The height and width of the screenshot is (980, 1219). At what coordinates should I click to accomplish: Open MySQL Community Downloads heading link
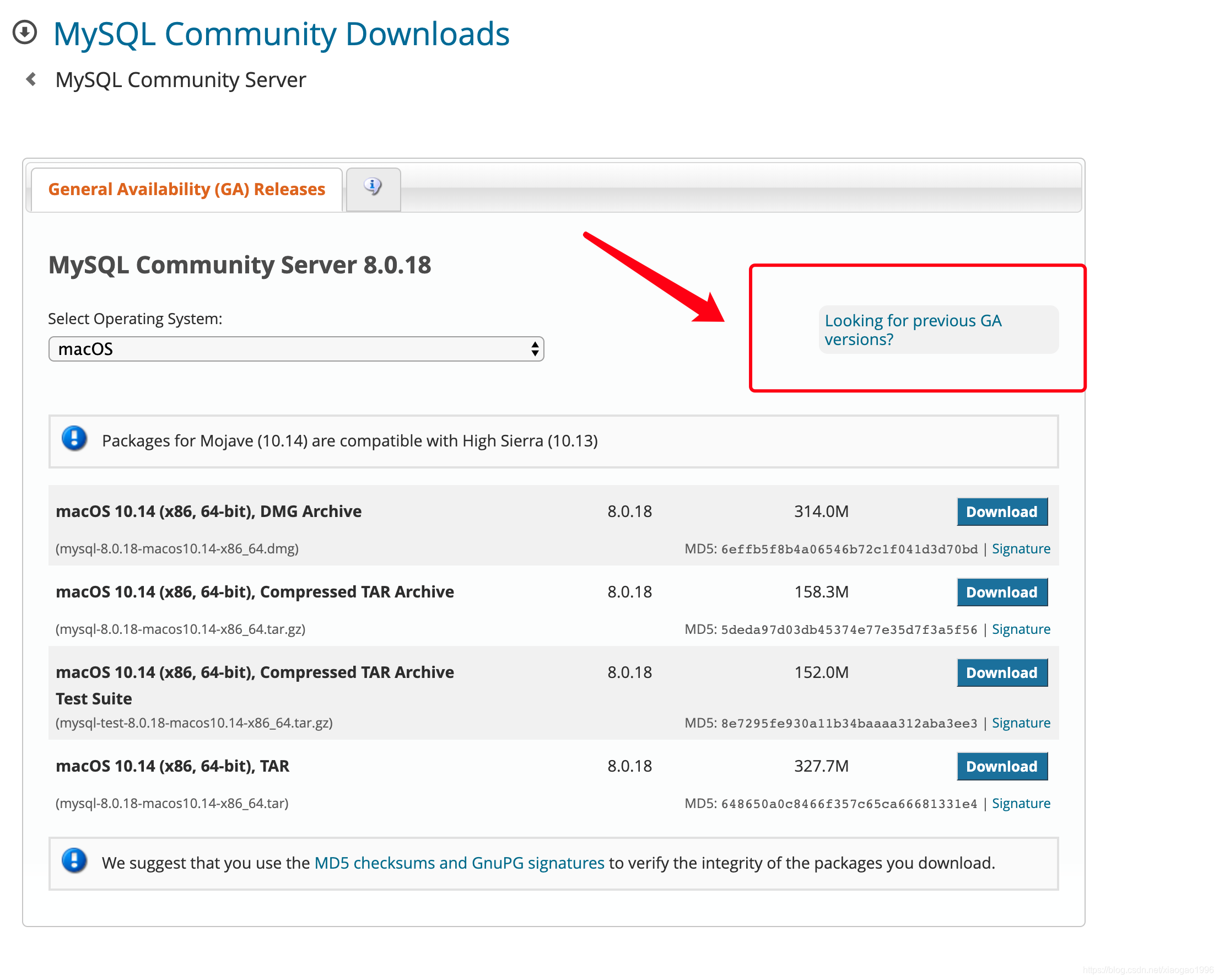pyautogui.click(x=282, y=34)
